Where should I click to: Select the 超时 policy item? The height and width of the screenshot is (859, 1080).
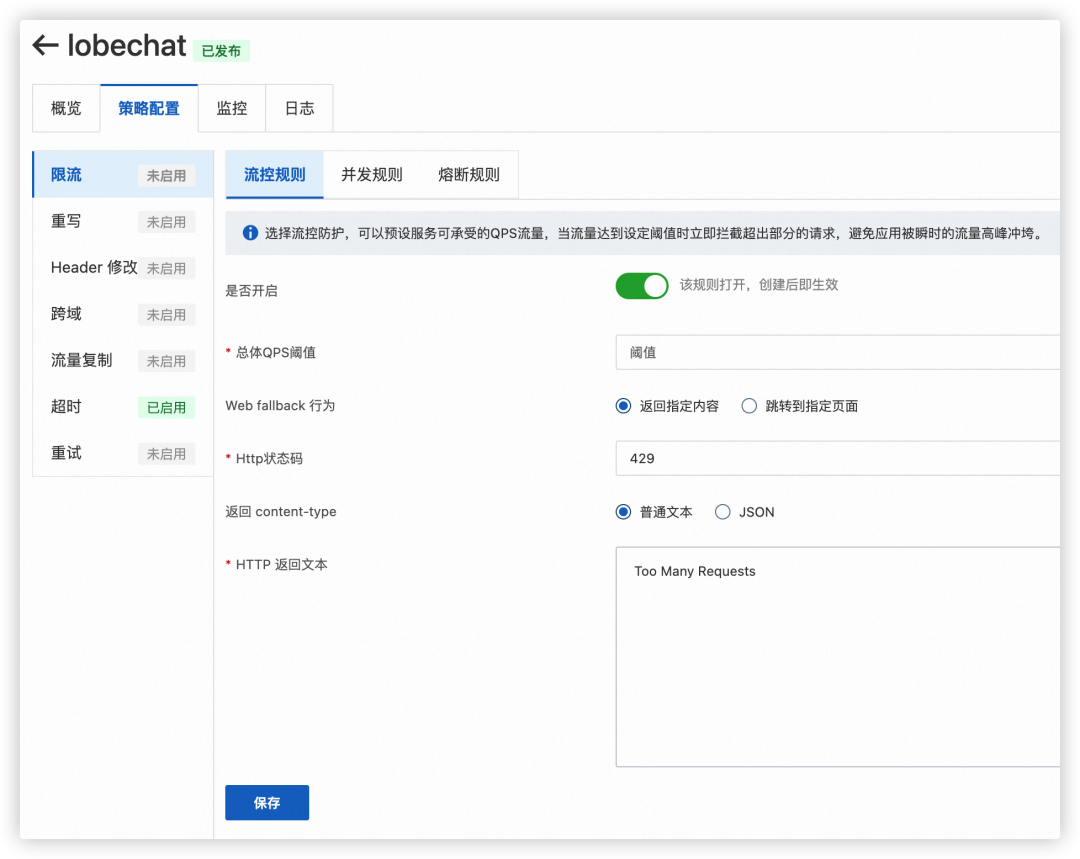(123, 406)
